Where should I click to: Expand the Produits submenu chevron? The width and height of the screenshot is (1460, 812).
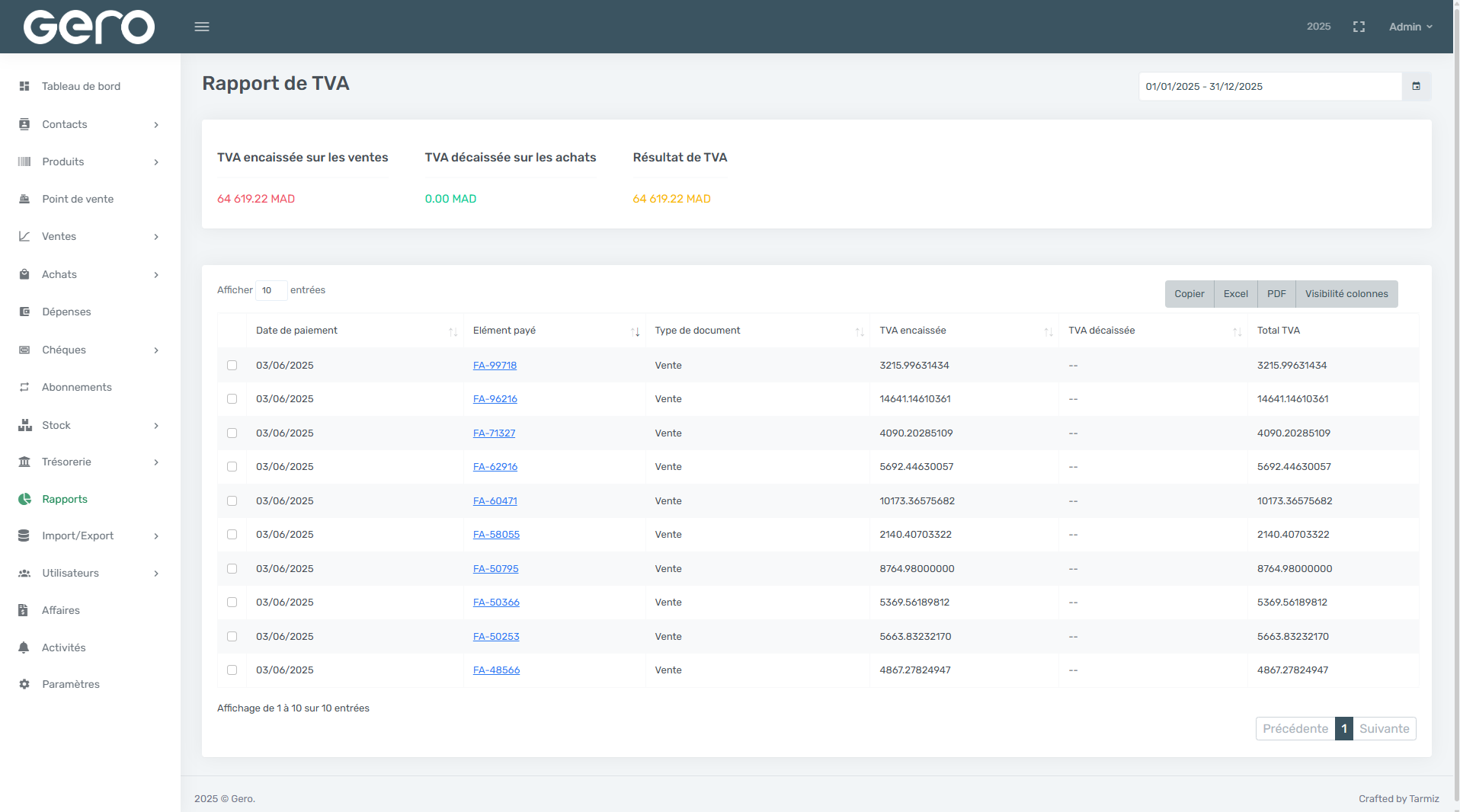click(x=156, y=162)
